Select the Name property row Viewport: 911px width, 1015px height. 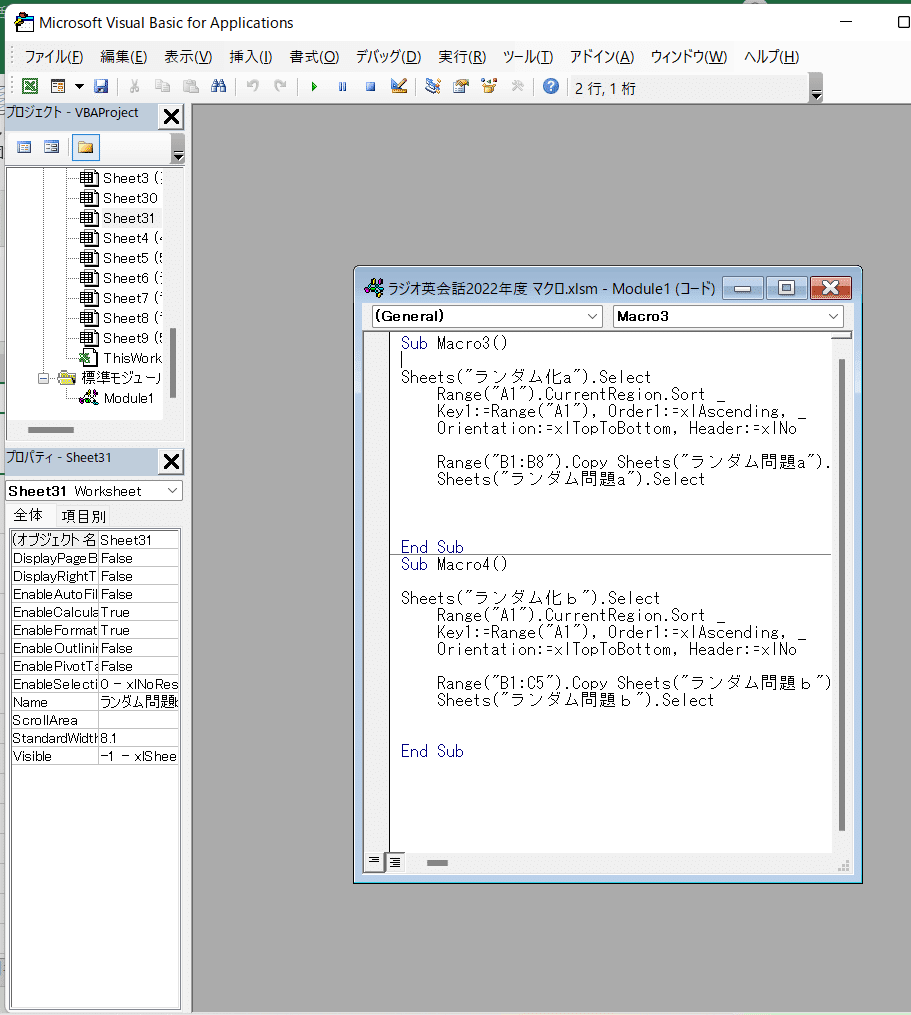[x=95, y=702]
